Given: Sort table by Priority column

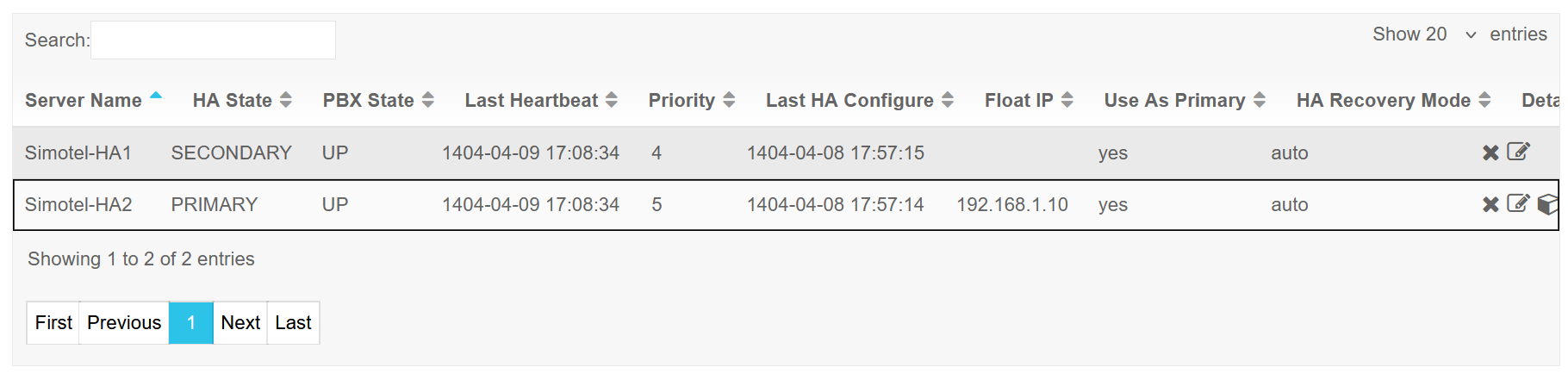Looking at the screenshot, I should coord(691,100).
